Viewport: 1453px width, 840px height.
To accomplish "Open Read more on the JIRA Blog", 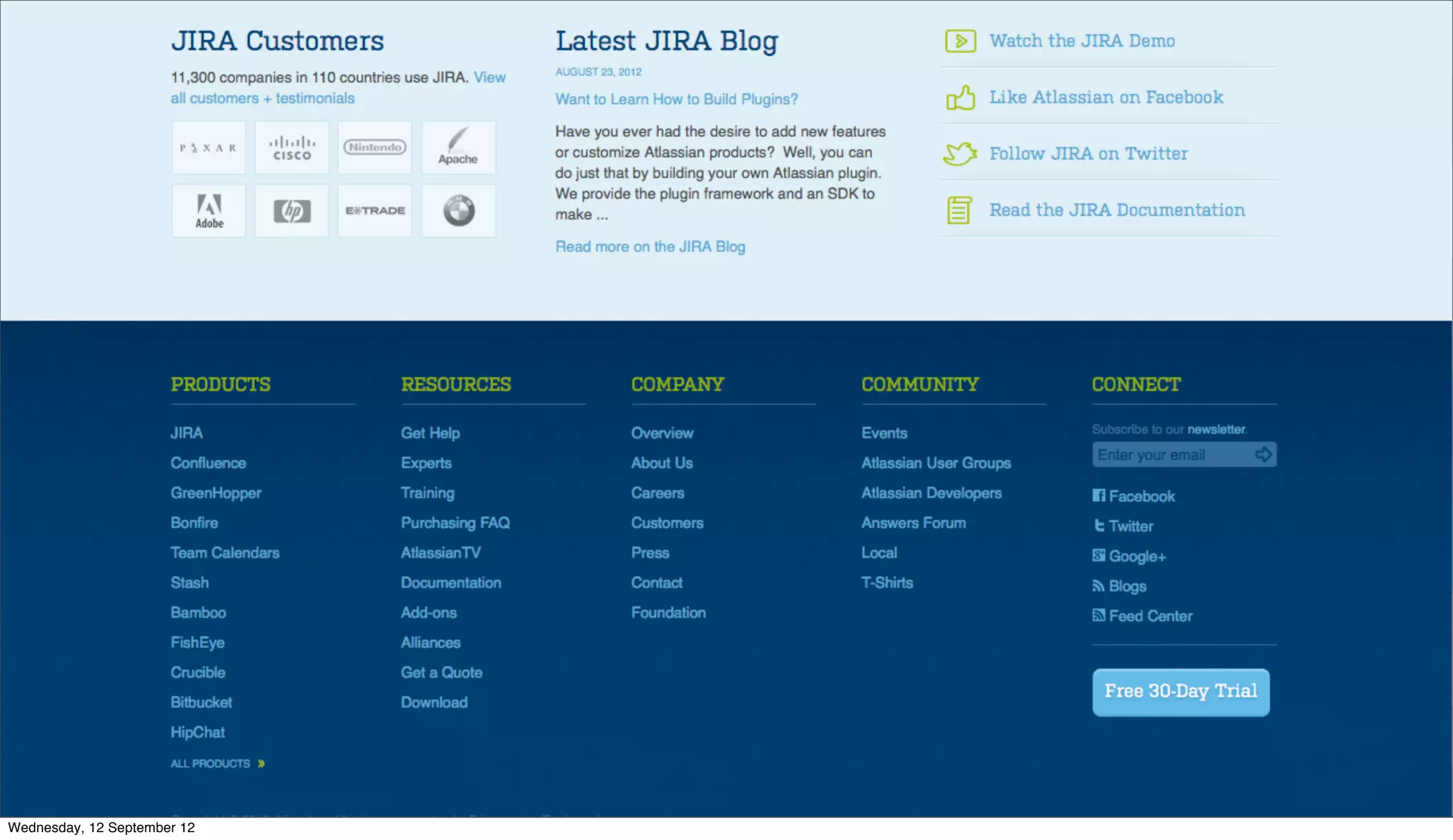I will 650,246.
